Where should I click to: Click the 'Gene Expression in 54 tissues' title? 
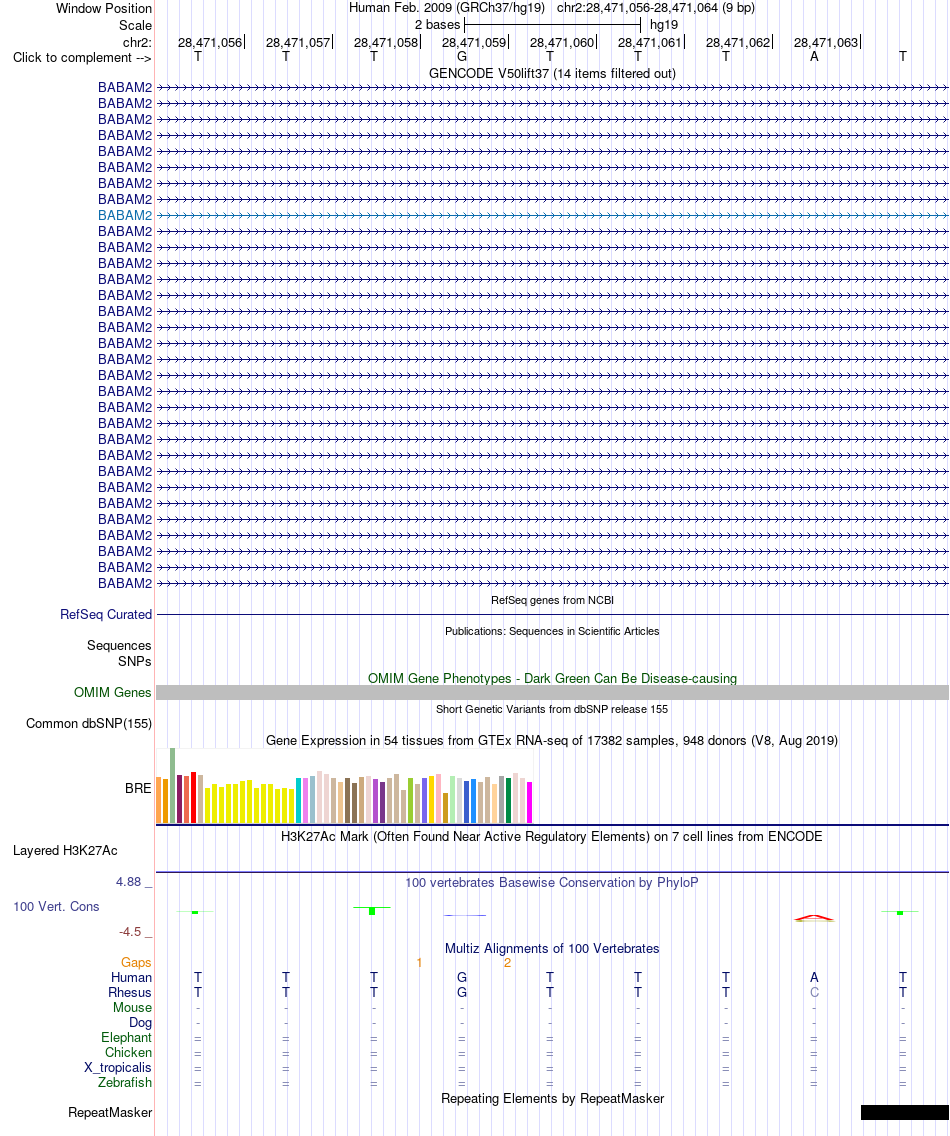pyautogui.click(x=552, y=740)
